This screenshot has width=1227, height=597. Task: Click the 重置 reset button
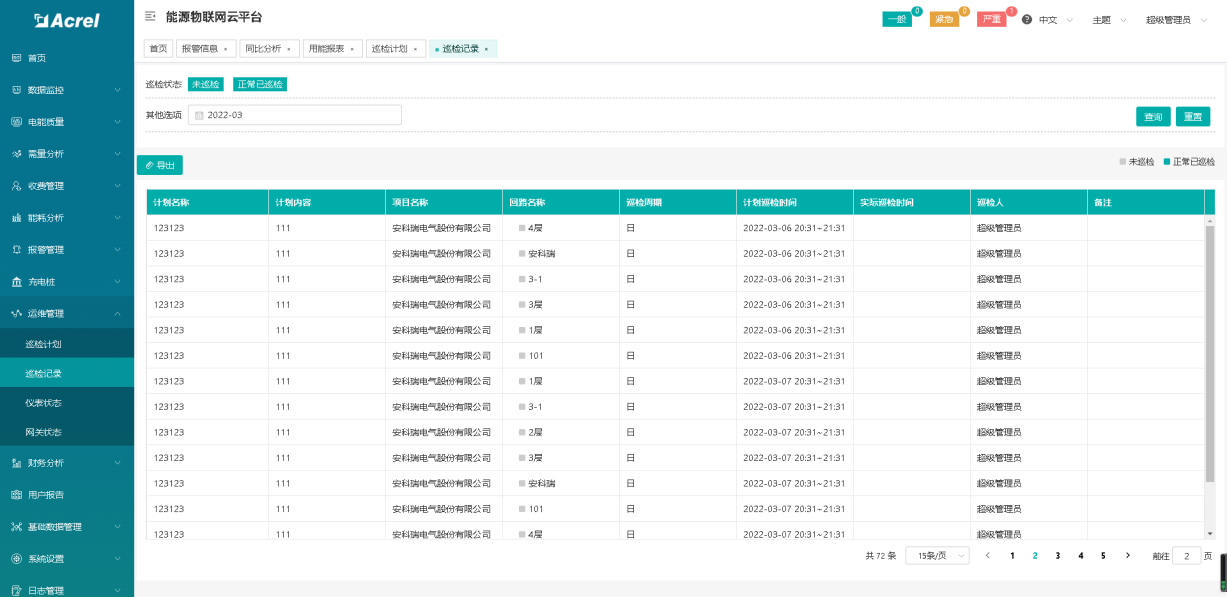tap(1193, 116)
